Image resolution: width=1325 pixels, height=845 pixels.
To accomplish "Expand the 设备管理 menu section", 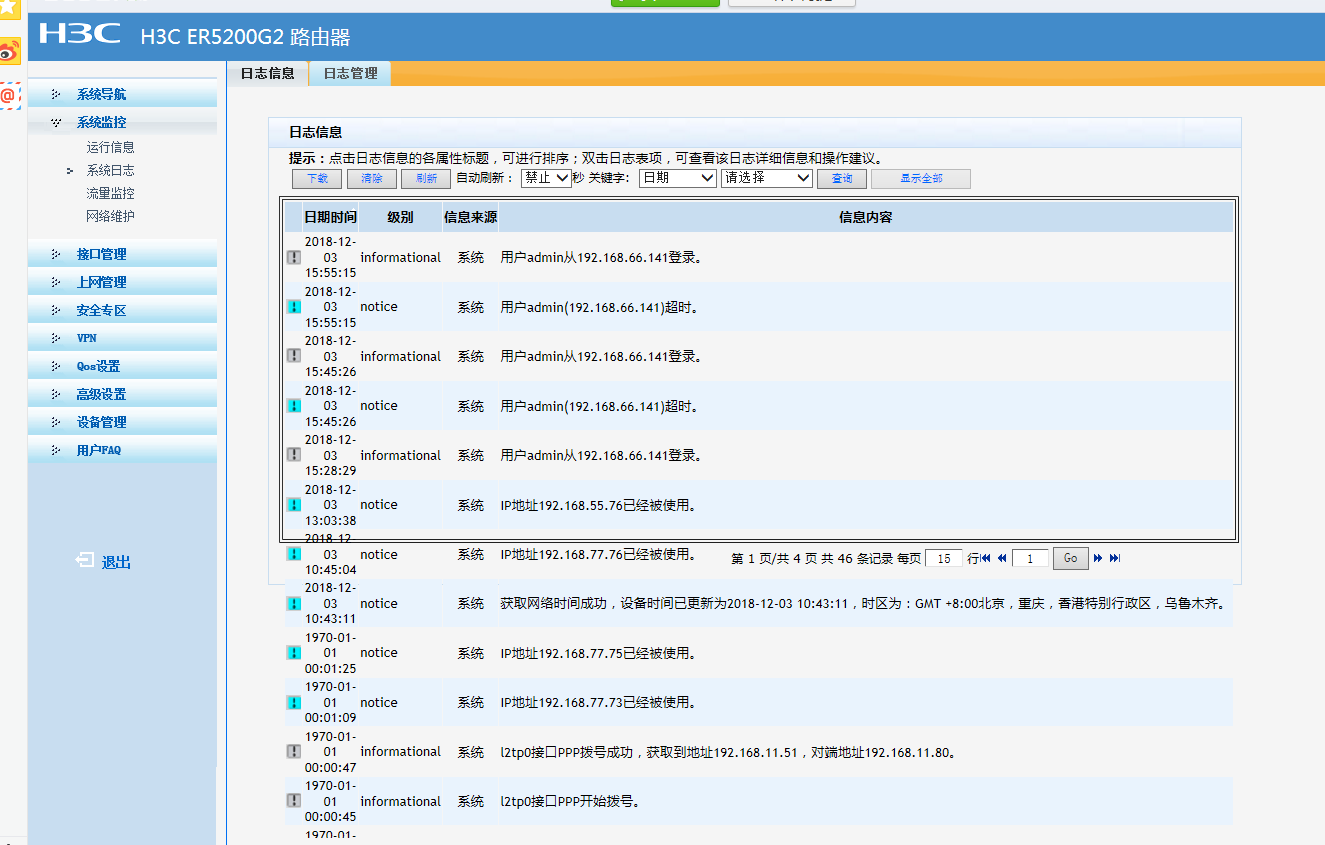I will tap(122, 422).
